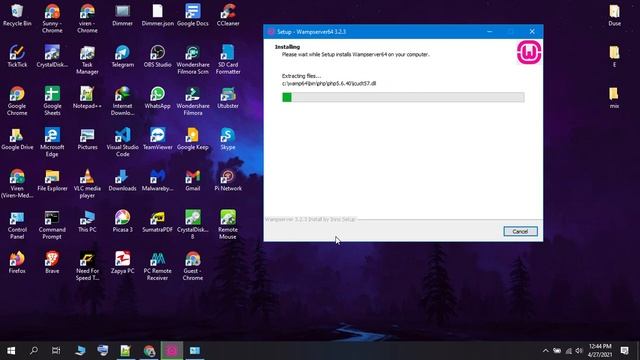Select the Google Sheets desktop icon

pyautogui.click(x=52, y=101)
